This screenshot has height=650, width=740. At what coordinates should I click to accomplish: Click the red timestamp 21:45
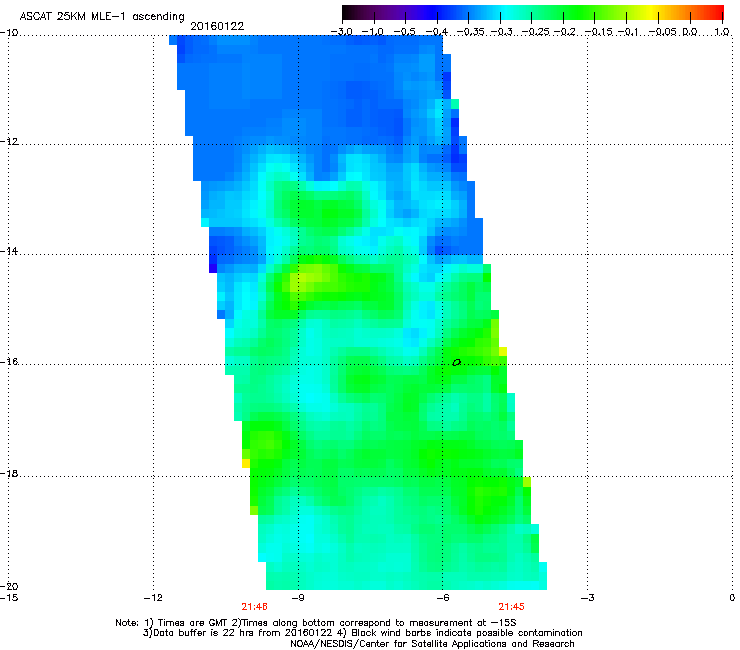coord(512,607)
